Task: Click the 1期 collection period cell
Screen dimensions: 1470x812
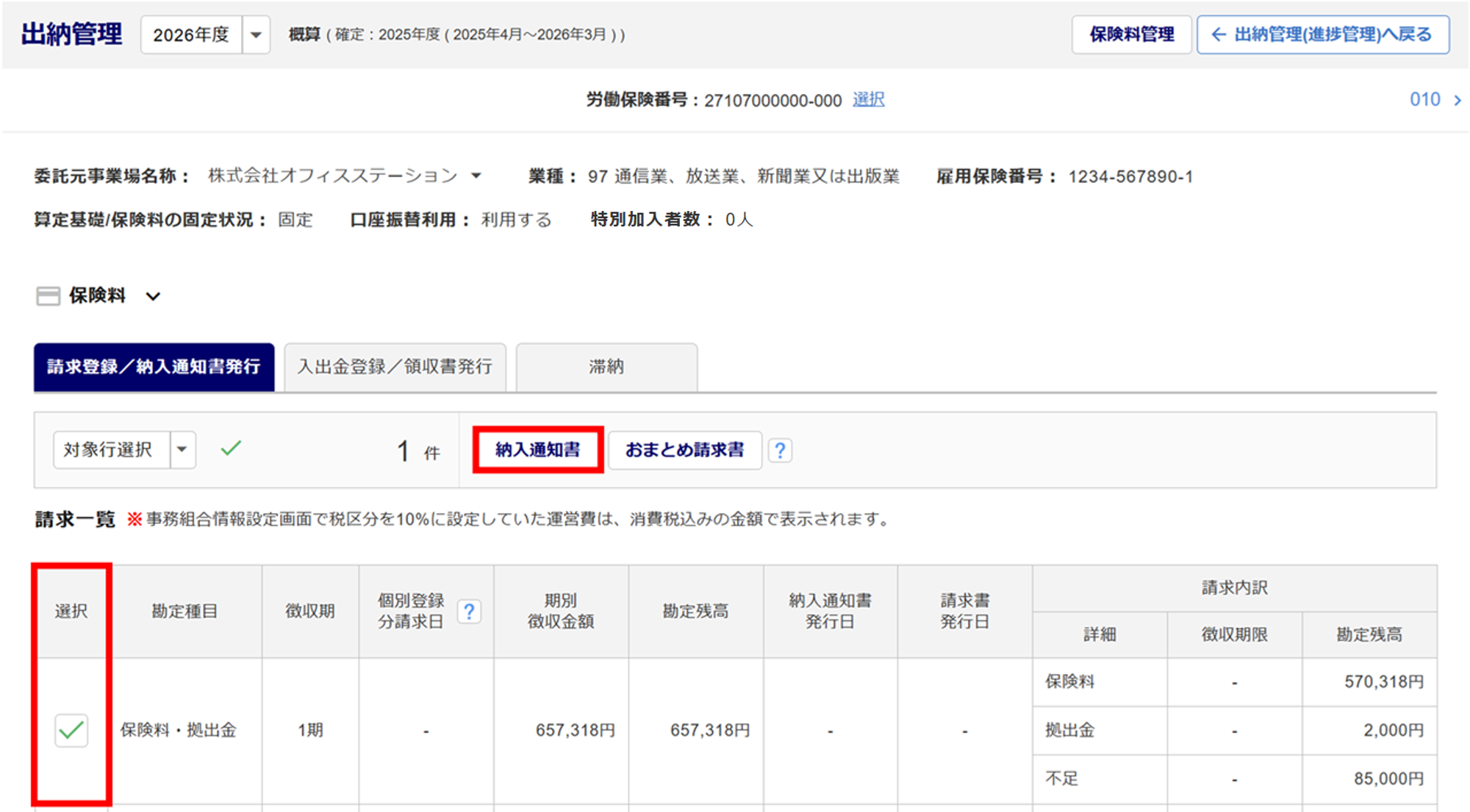Action: (310, 730)
